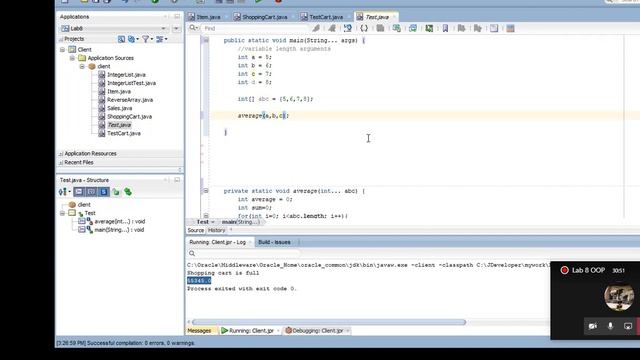
Task: Collapse the Application Sources folder
Action: pyautogui.click(x=72, y=58)
